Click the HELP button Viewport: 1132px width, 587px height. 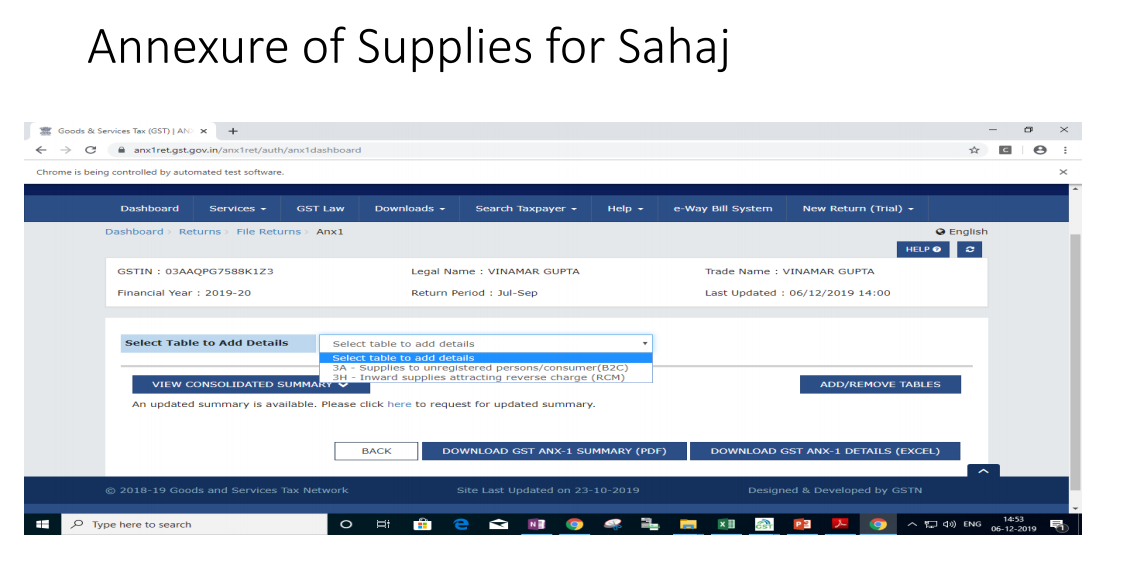[x=923, y=249]
